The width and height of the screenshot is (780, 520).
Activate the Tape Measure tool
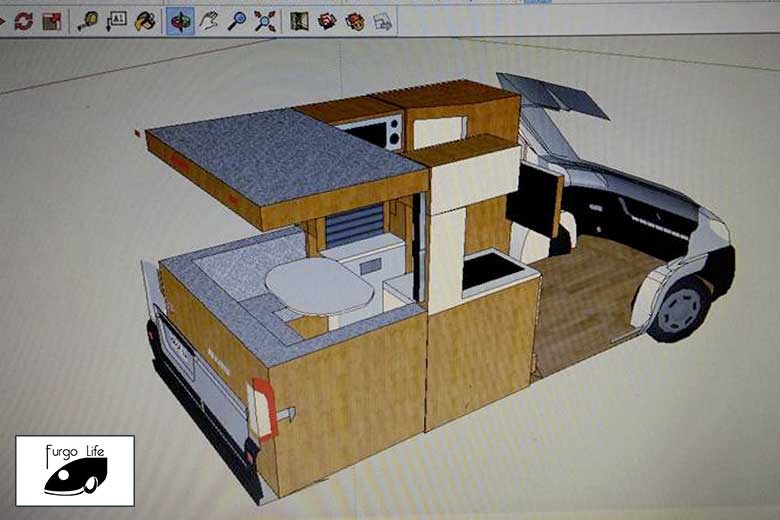click(x=88, y=21)
